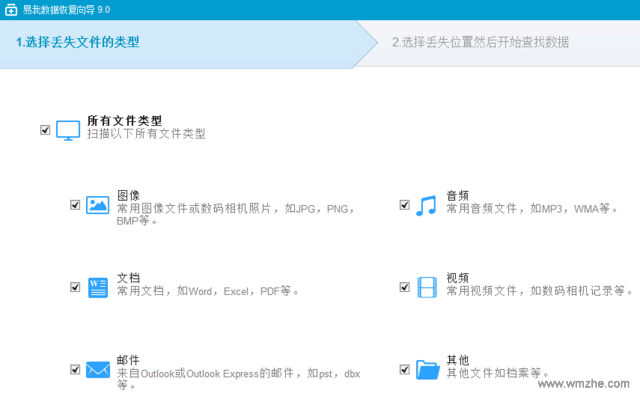Click the film strip icon for 视频
The height and width of the screenshot is (402, 640).
[x=427, y=287]
